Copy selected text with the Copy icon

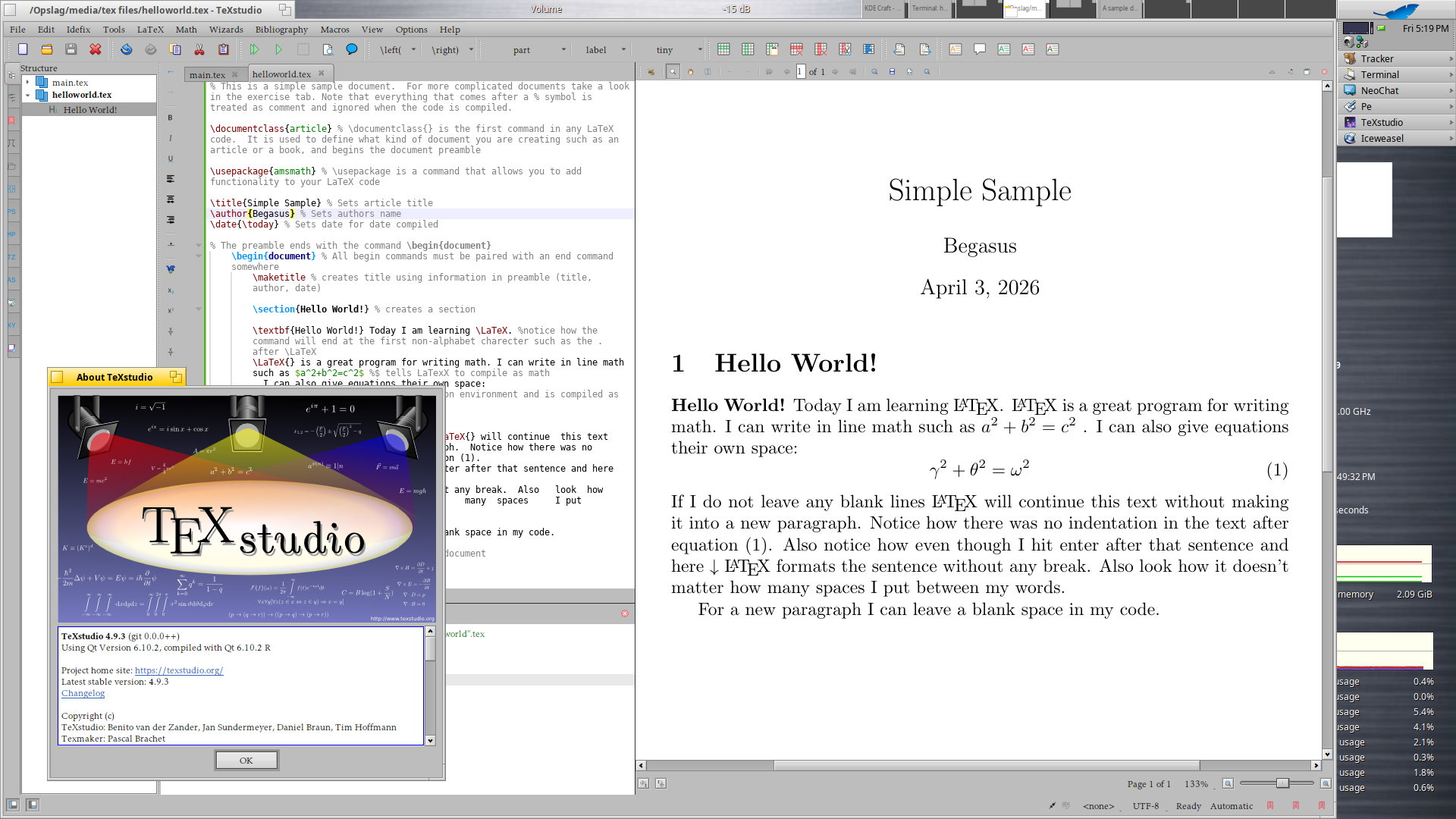click(x=175, y=49)
